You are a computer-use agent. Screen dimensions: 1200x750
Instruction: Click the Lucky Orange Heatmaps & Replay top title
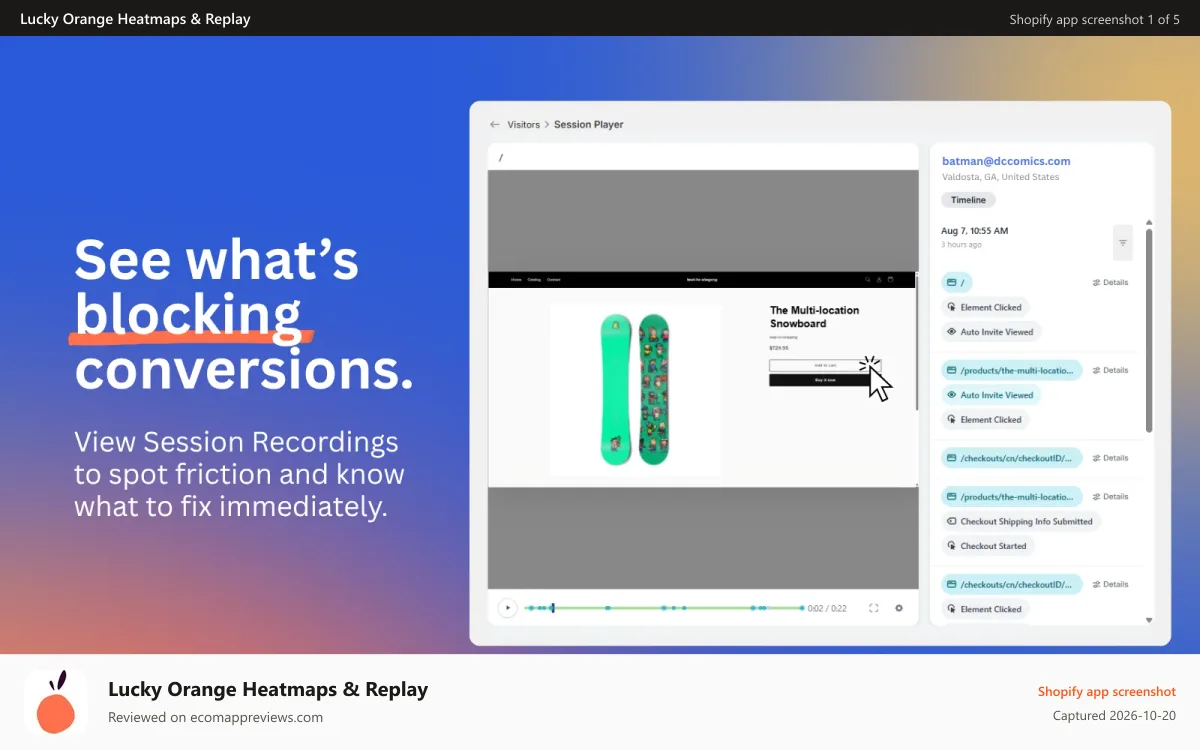coord(135,19)
